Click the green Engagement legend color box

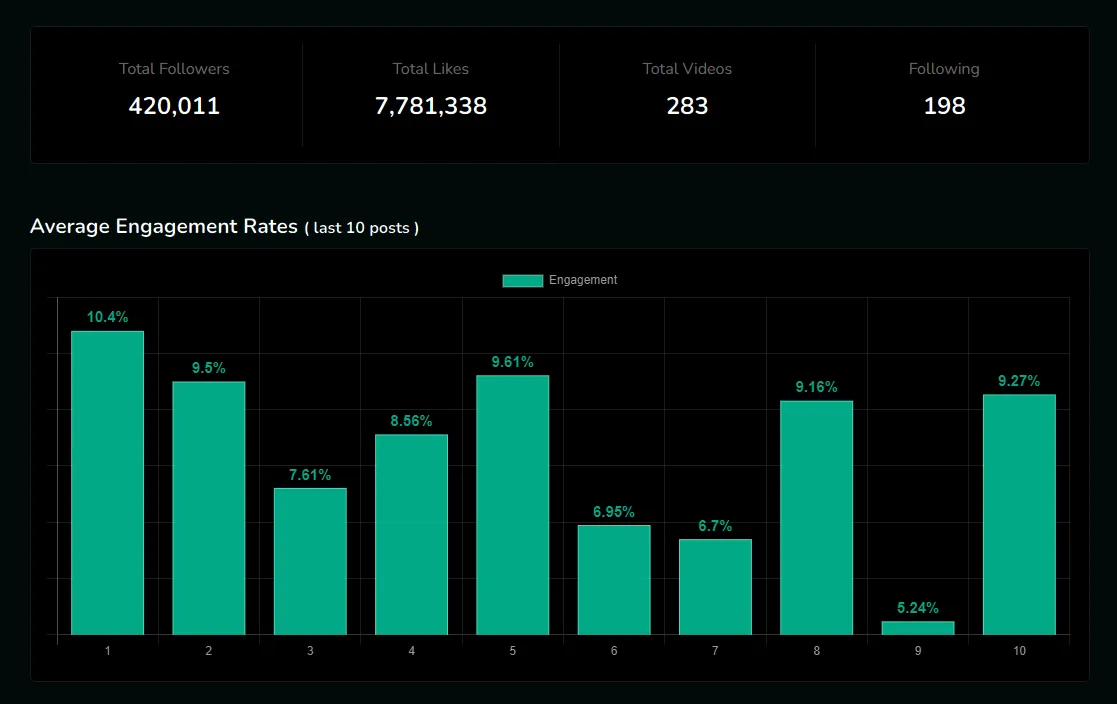click(522, 281)
